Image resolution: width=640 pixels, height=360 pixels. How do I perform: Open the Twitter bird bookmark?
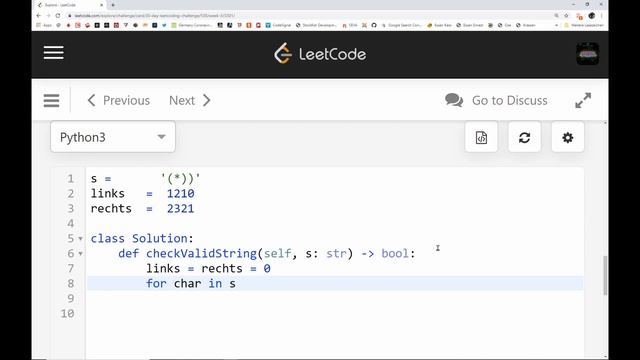tap(164, 25)
